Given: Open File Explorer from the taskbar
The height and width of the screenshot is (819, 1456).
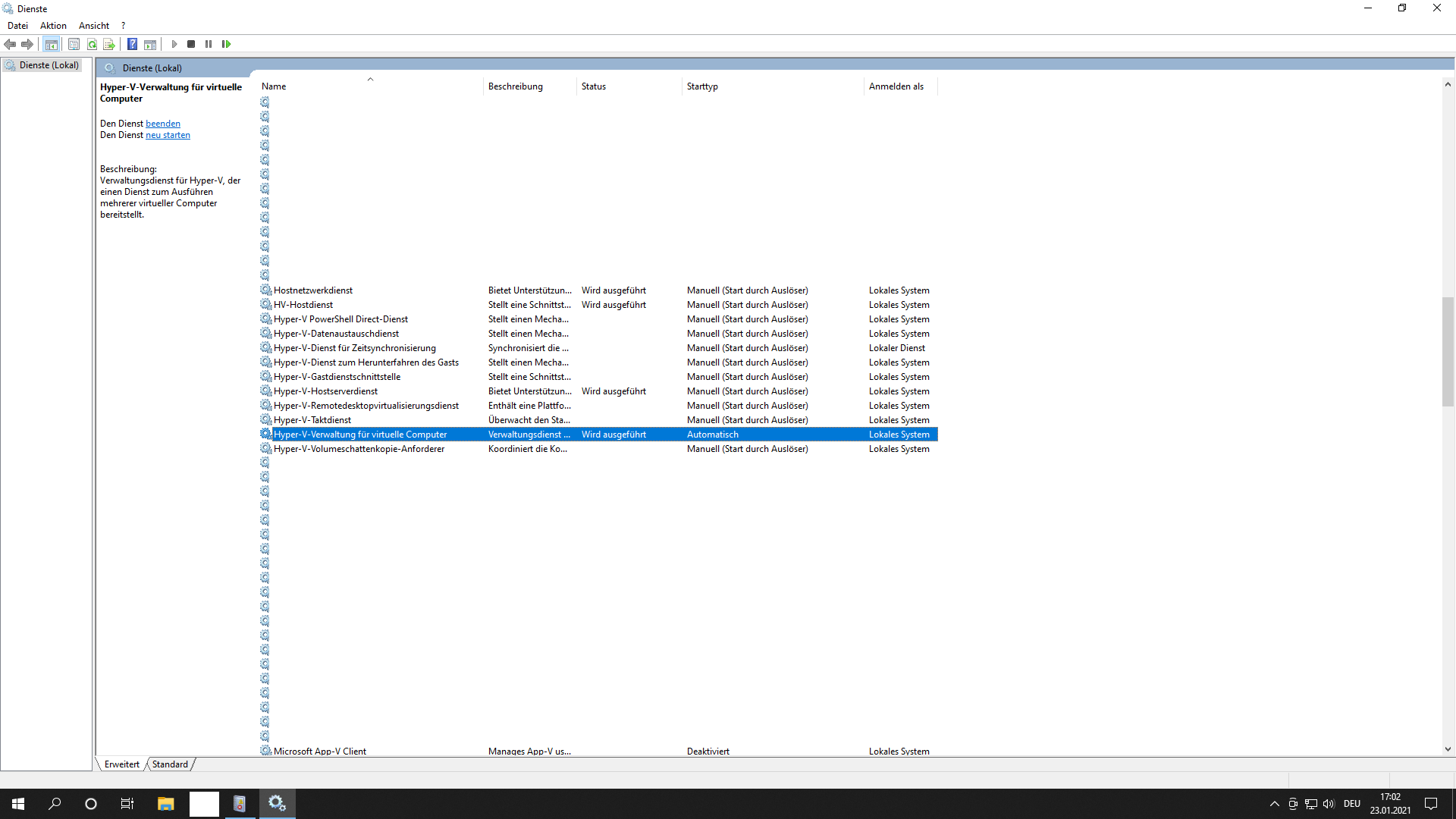Looking at the screenshot, I should tap(165, 804).
